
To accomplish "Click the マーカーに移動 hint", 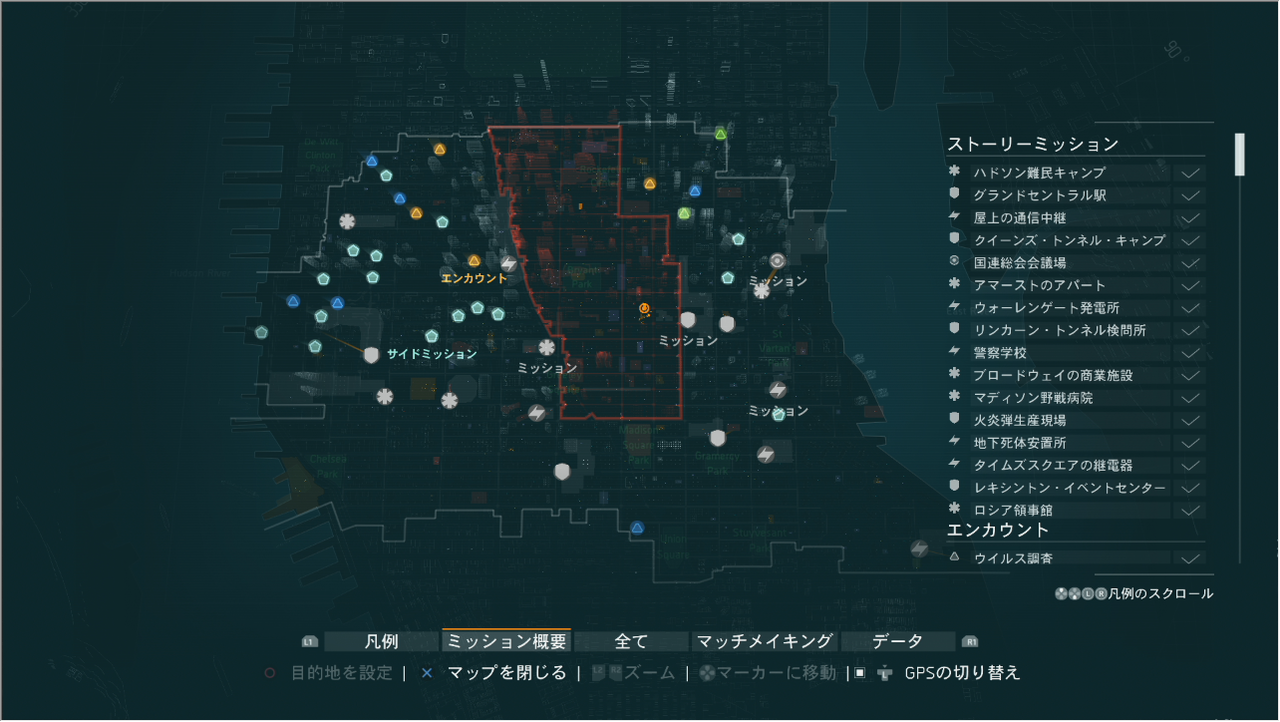I will pos(768,673).
